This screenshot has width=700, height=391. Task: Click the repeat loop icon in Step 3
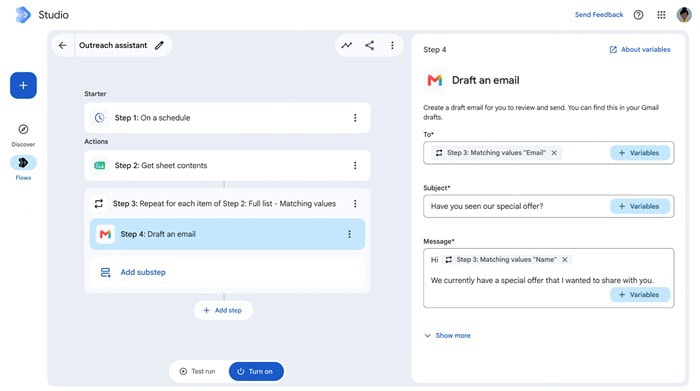coord(99,204)
